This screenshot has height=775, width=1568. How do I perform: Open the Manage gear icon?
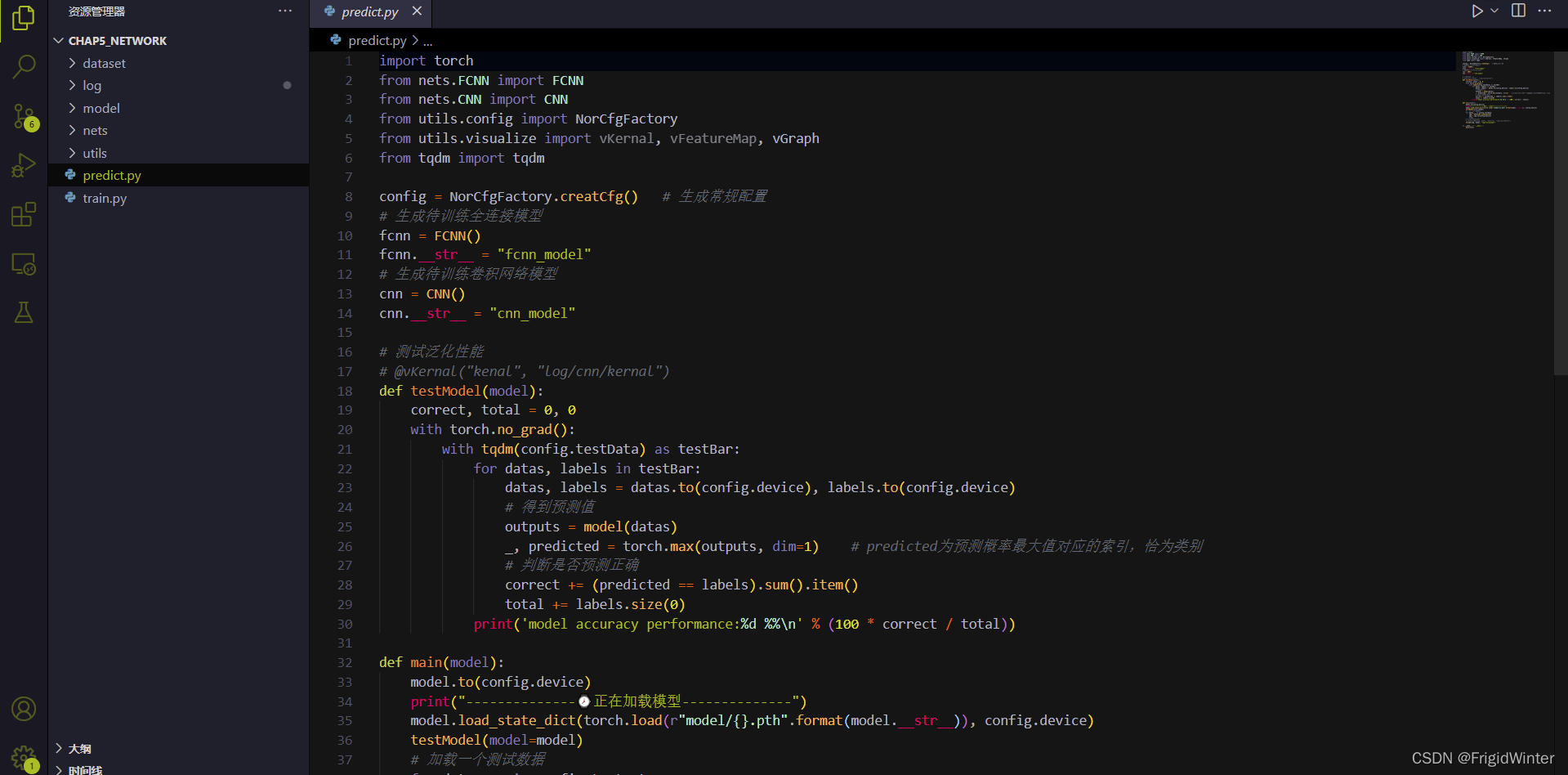[x=24, y=758]
